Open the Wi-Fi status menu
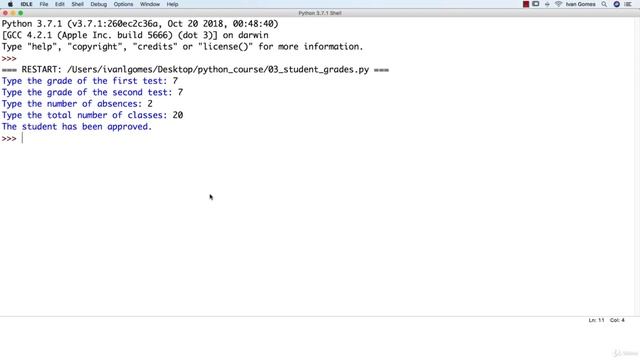Viewport: 640px width, 360px height. (x=558, y=4)
